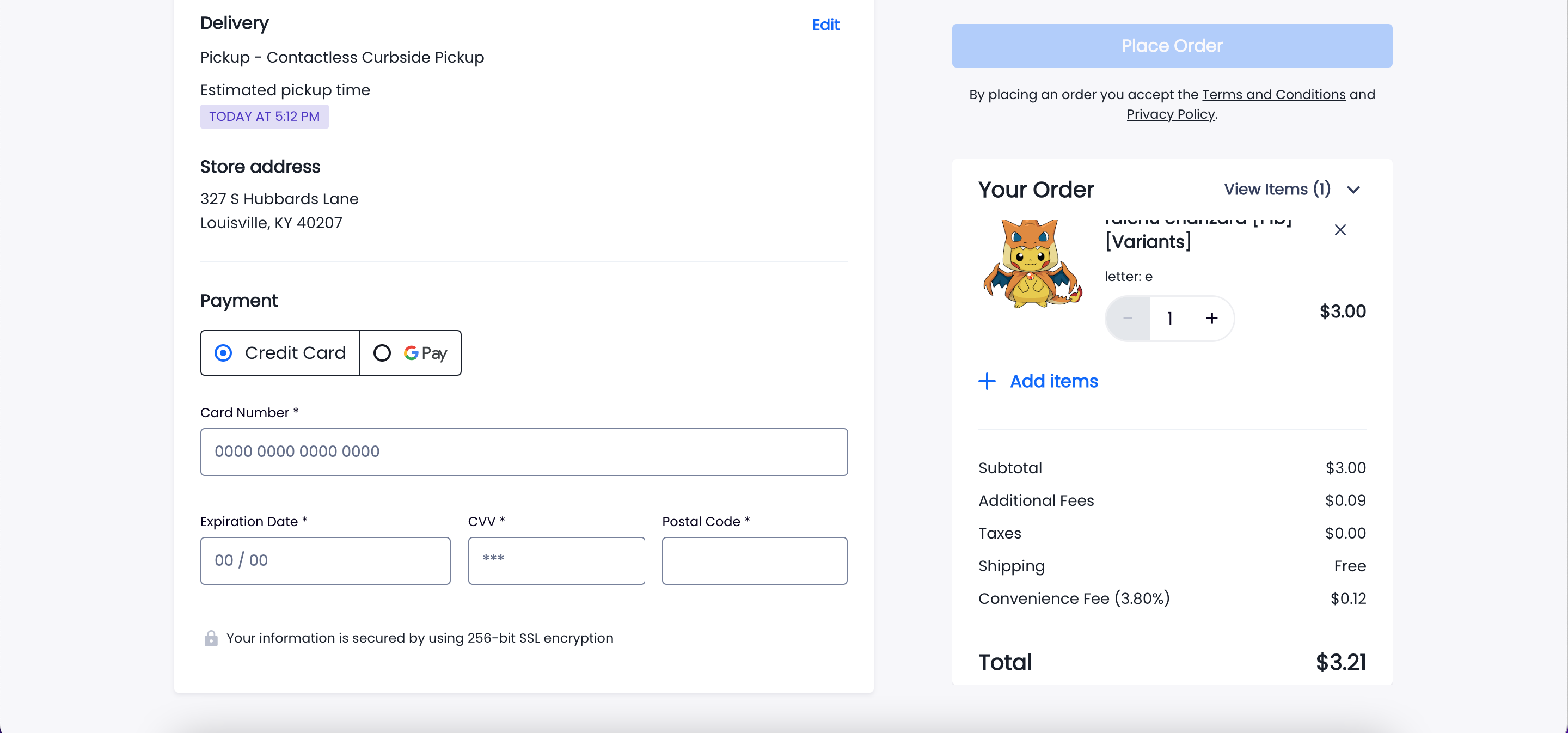This screenshot has width=1568, height=733.
Task: Click the padlock SSL security icon
Action: pyautogui.click(x=211, y=638)
